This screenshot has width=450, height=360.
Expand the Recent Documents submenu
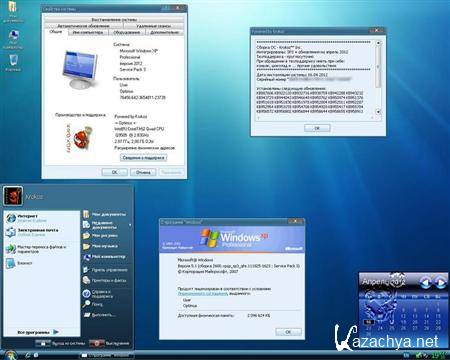coord(106,225)
